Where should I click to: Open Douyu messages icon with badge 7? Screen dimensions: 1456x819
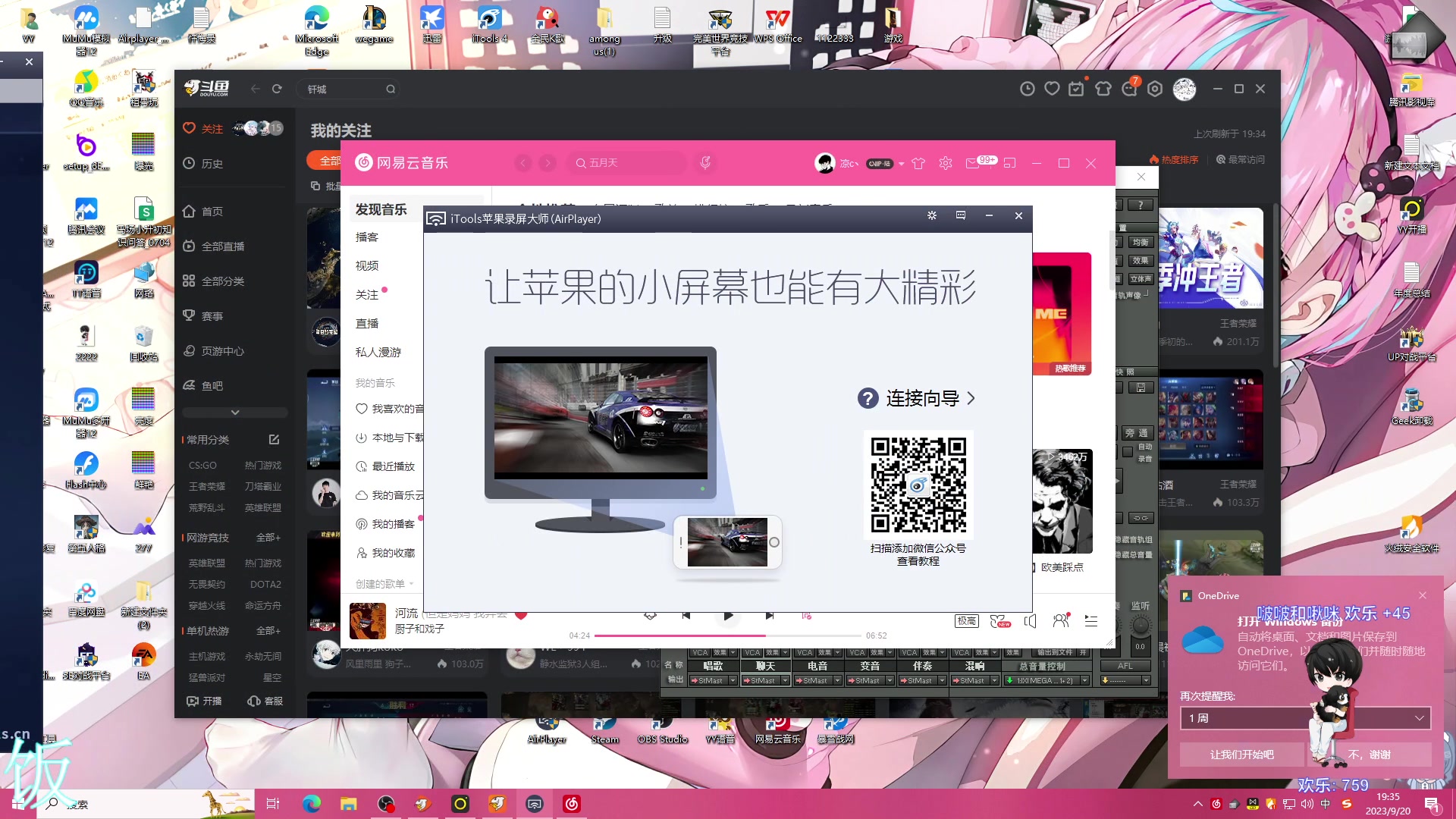click(1130, 89)
